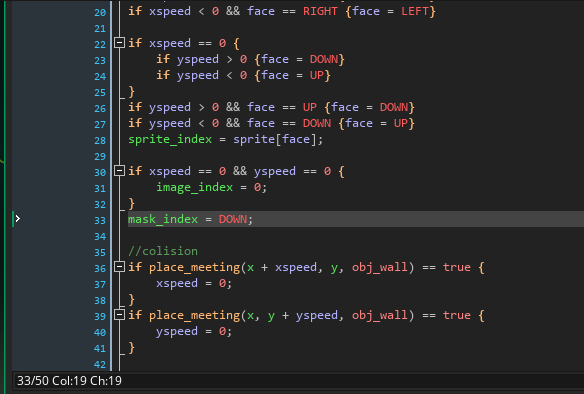Click 'obj_wall' on line 39
The image size is (584, 394).
(x=380, y=315)
